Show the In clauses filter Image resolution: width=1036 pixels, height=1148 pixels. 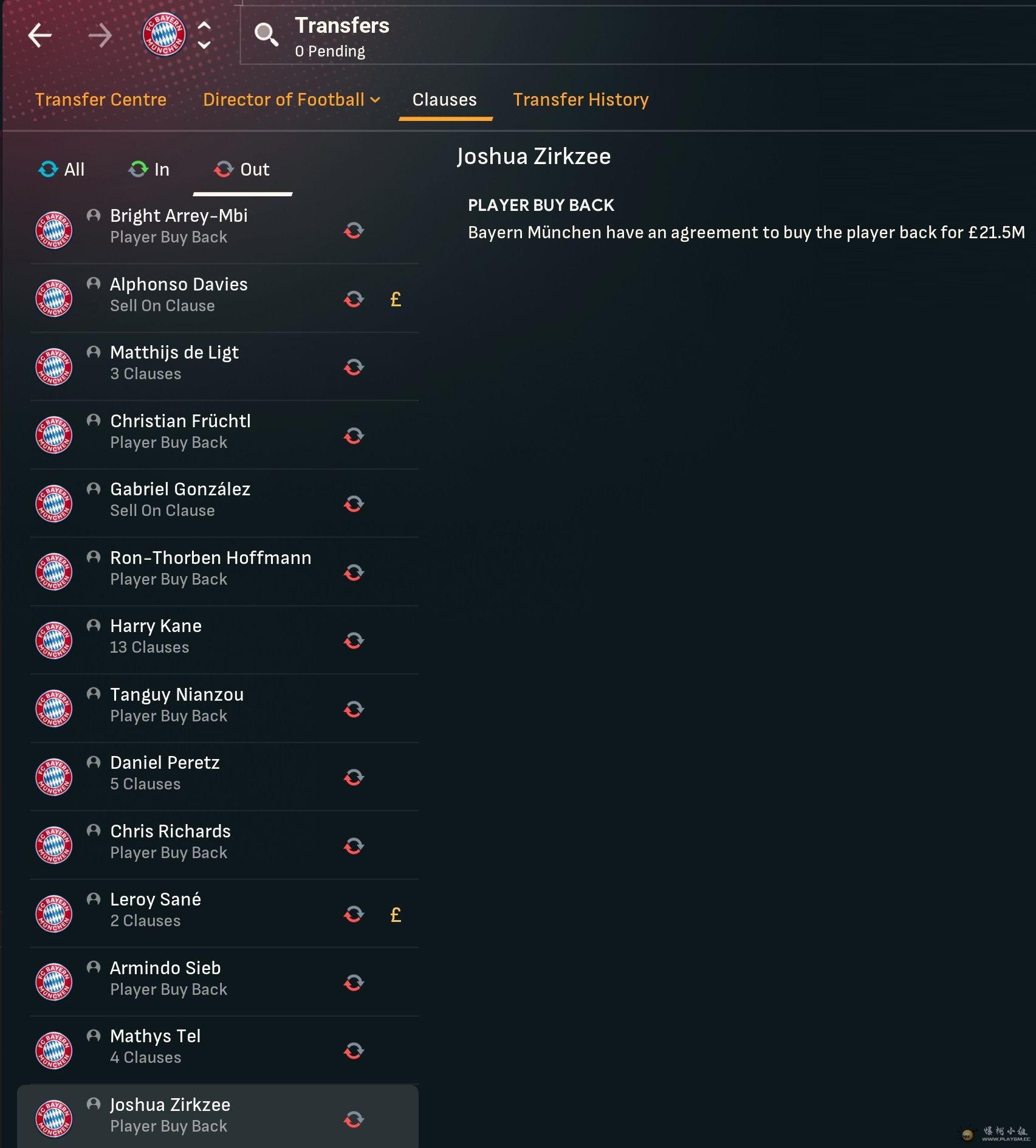pyautogui.click(x=149, y=170)
